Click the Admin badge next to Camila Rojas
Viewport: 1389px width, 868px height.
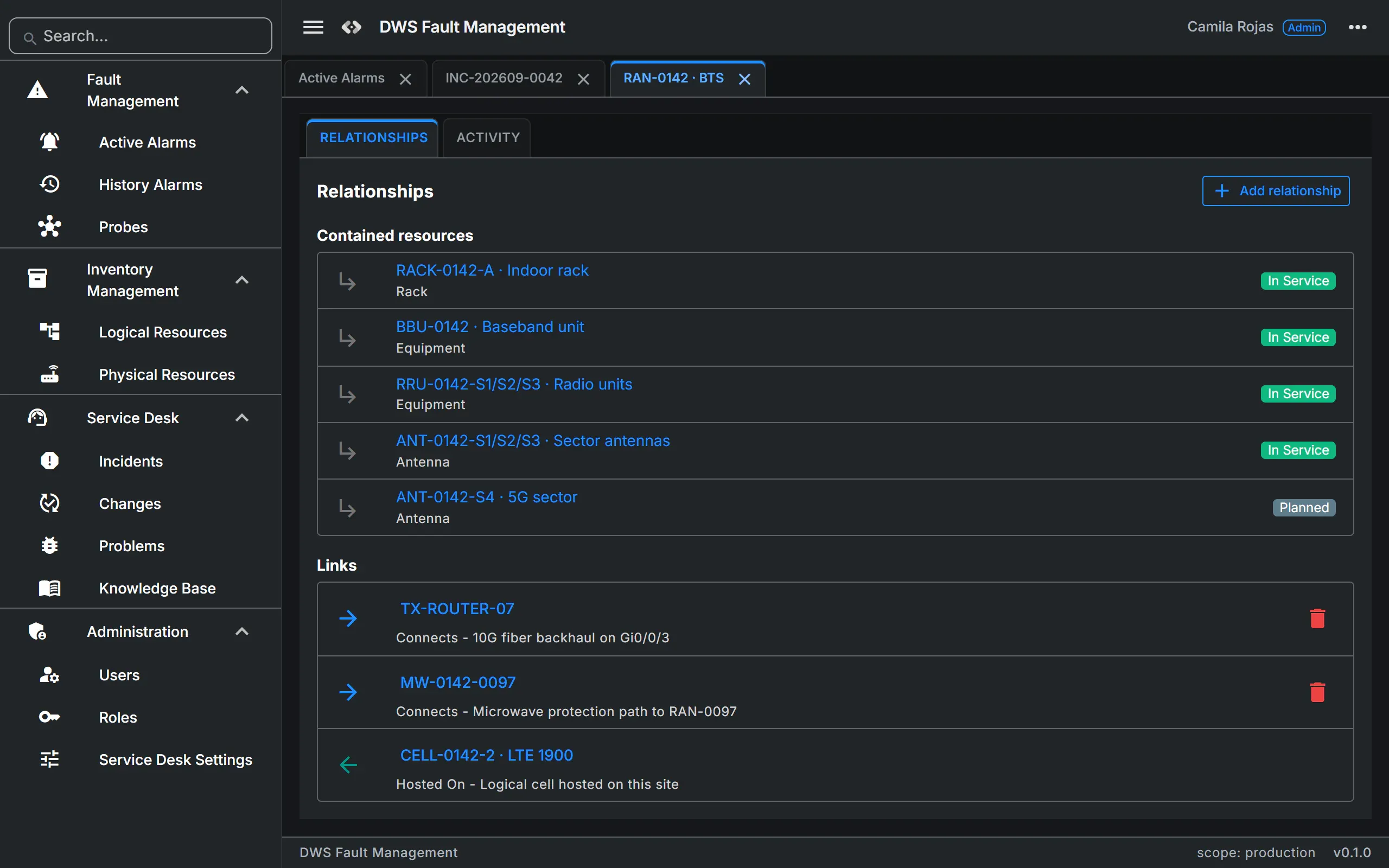pyautogui.click(x=1304, y=27)
